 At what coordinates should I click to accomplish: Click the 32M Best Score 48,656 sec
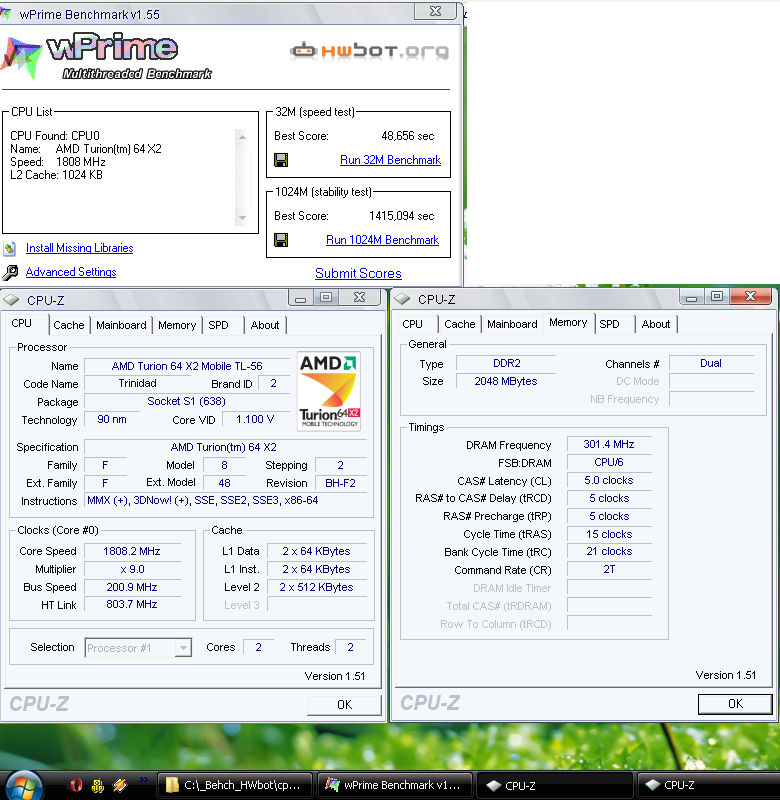click(408, 136)
